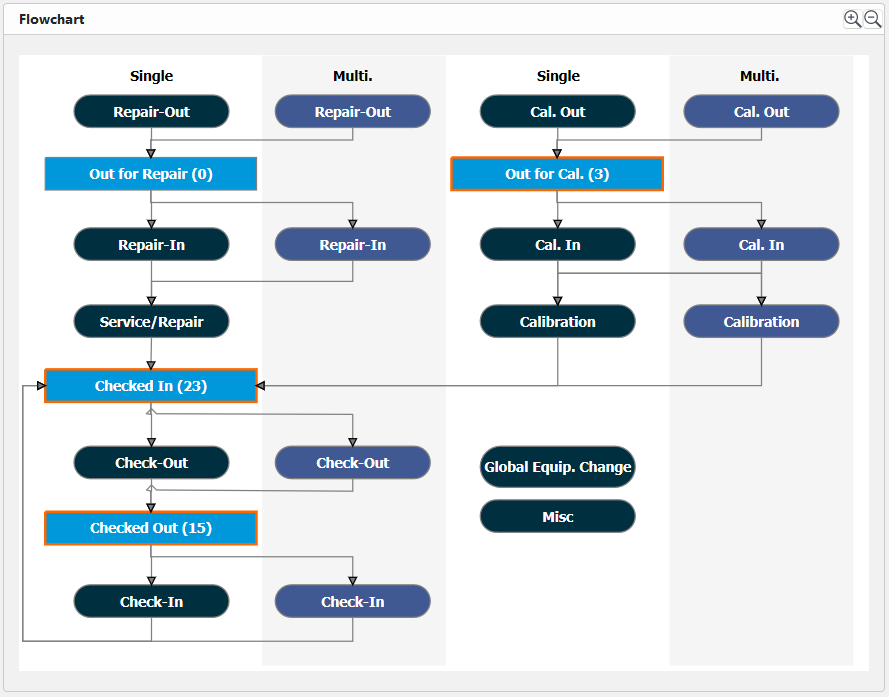Screen dimensions: 889x697
Task: Select the Multi. Repair-Out node
Action: [x=352, y=112]
